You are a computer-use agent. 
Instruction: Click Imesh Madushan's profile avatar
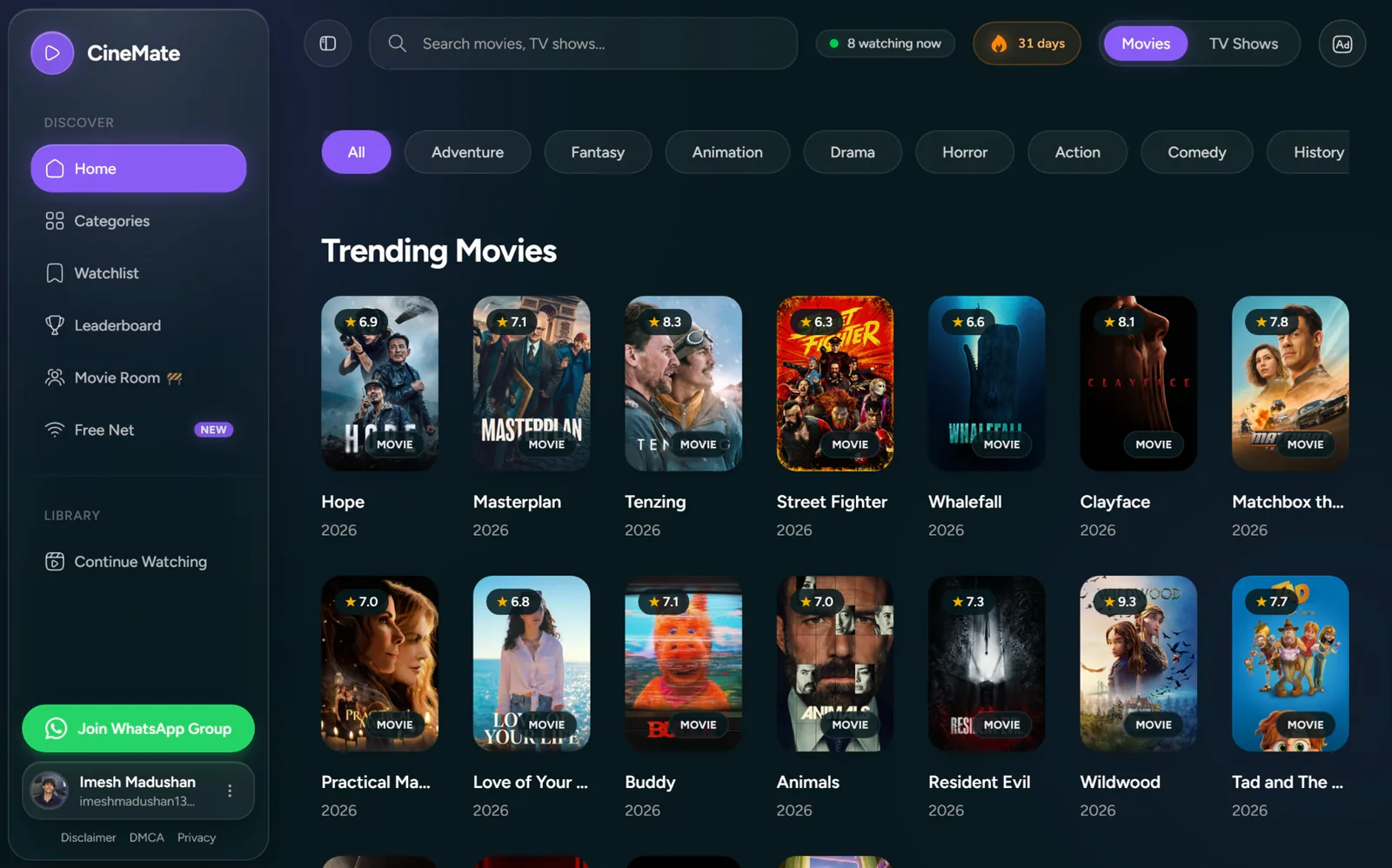point(49,791)
